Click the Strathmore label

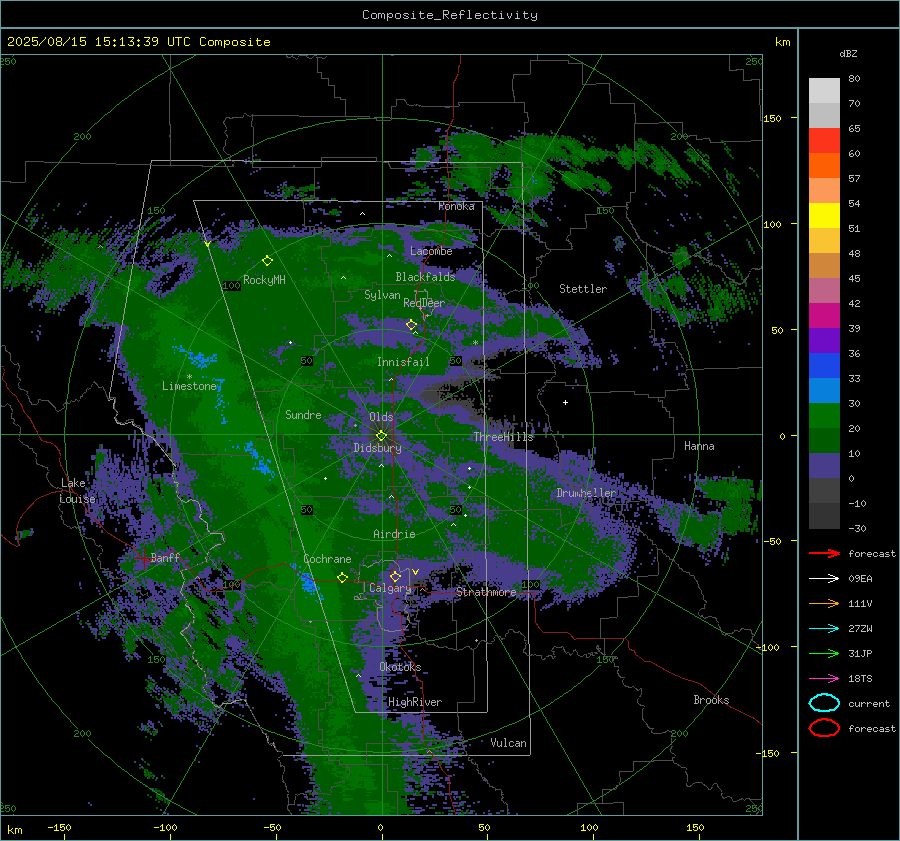pos(486,592)
